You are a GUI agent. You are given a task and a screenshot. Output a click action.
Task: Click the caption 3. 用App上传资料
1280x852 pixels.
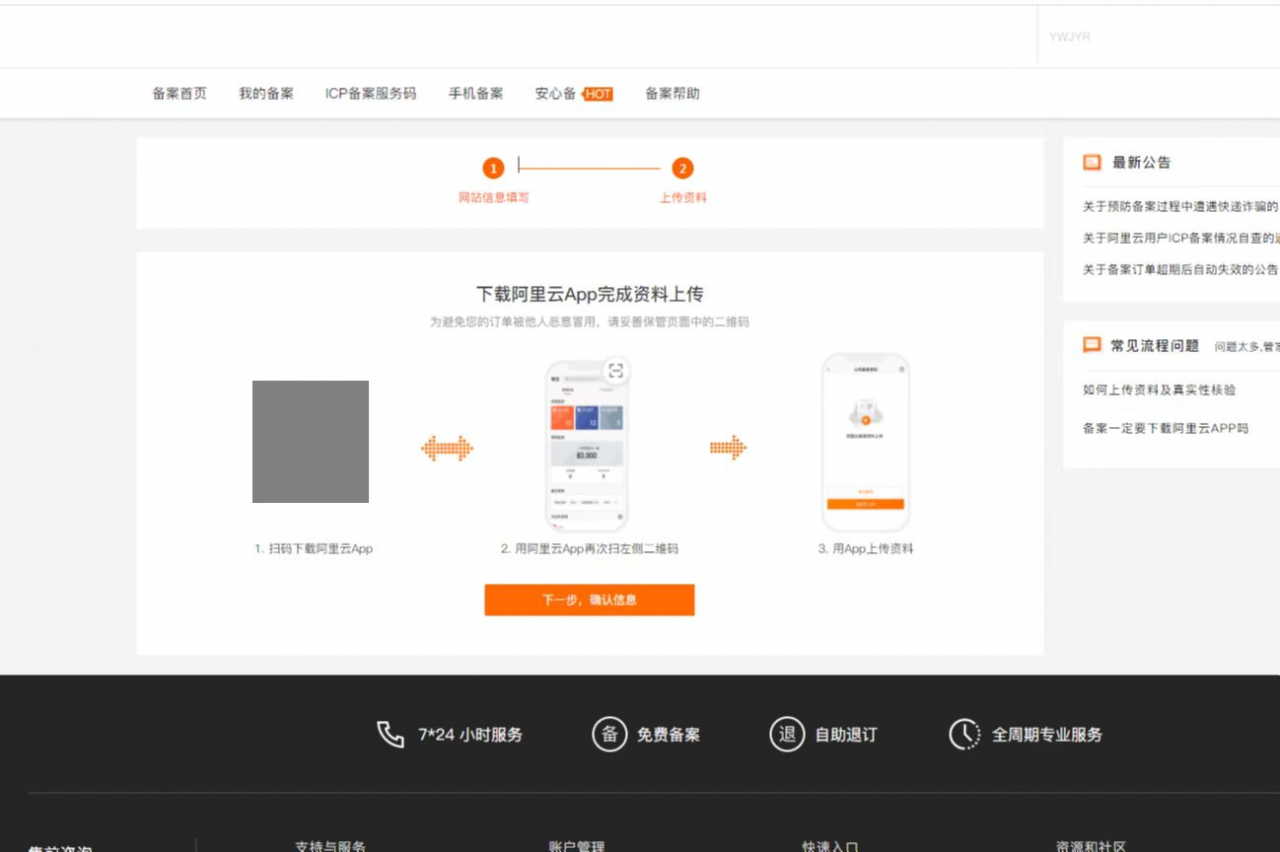(866, 549)
